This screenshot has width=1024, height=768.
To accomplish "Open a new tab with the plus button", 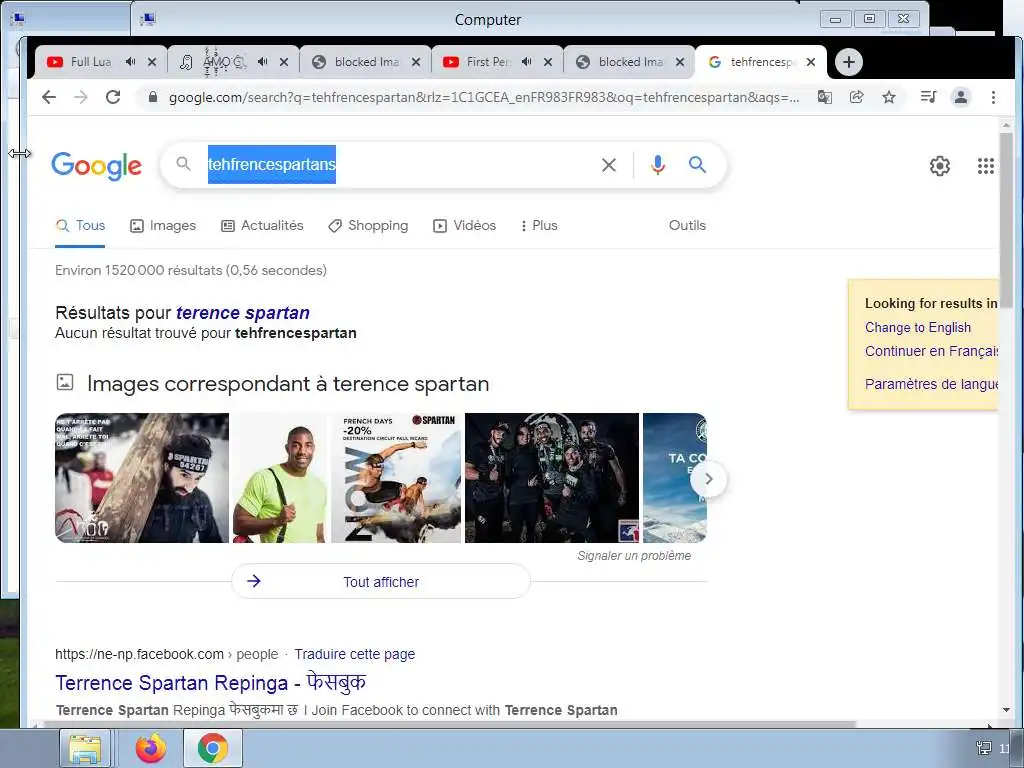I will [848, 62].
